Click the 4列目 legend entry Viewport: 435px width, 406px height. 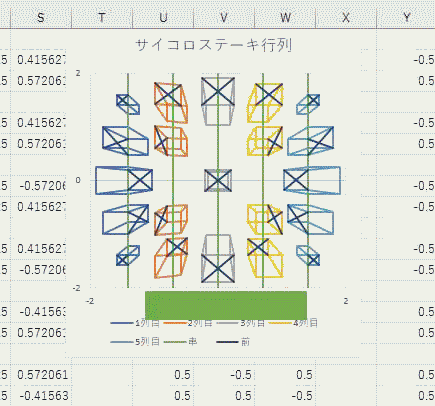[x=293, y=323]
